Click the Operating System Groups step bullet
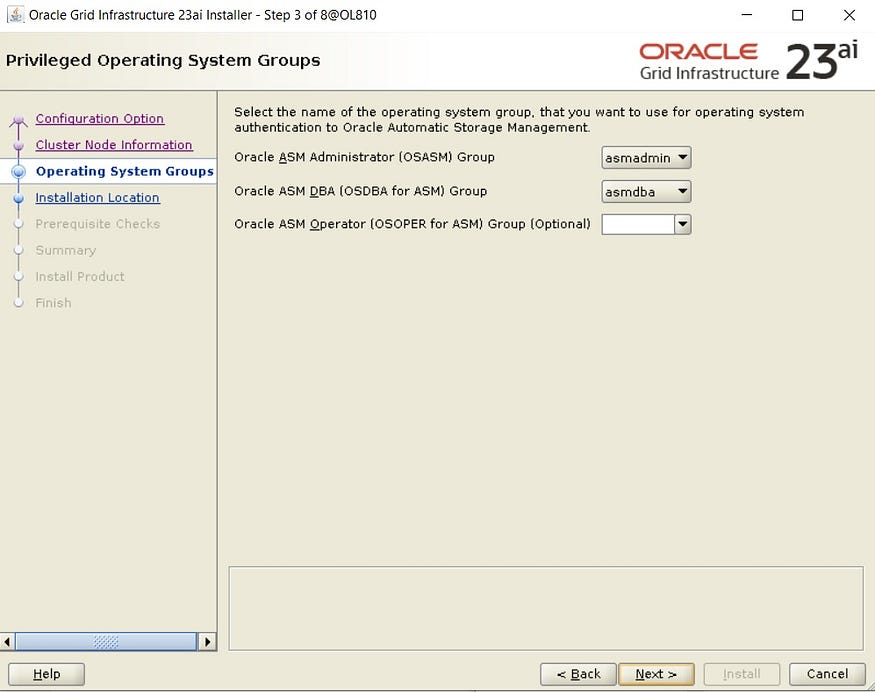 click(x=18, y=171)
